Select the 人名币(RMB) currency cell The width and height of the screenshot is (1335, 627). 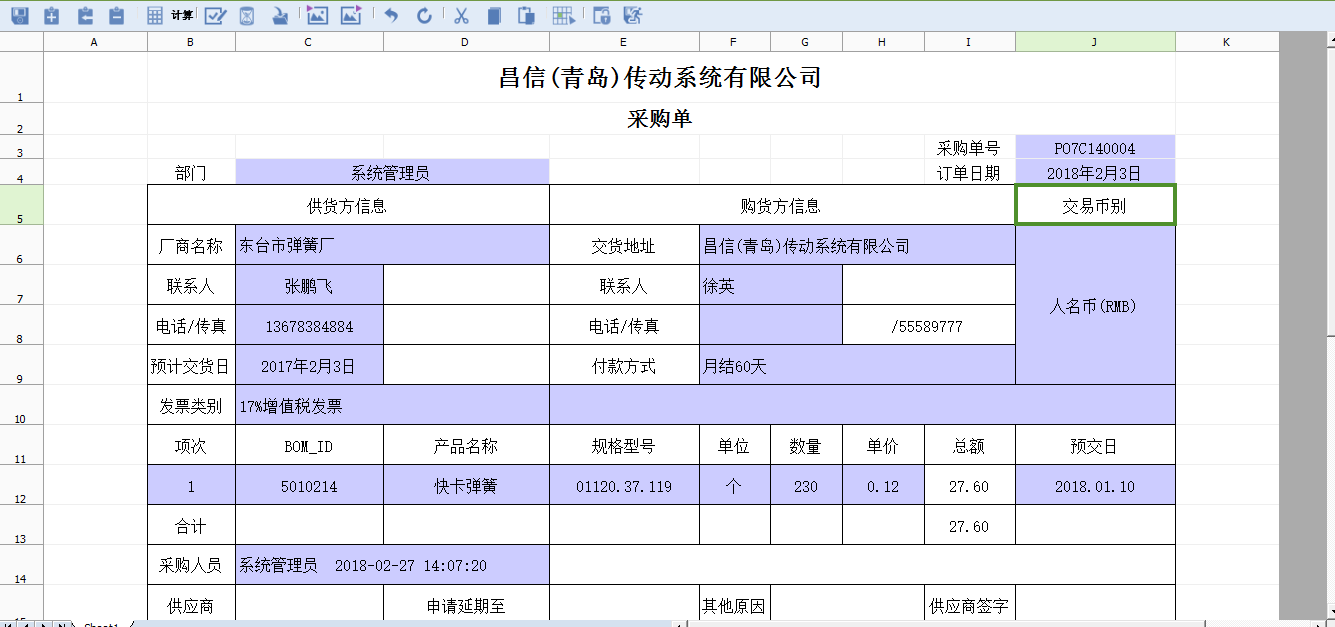[1095, 306]
